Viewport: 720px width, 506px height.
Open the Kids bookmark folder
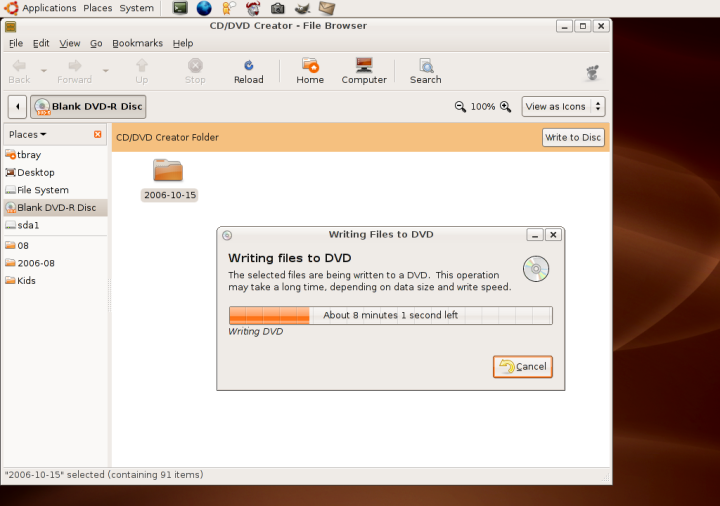[55, 280]
